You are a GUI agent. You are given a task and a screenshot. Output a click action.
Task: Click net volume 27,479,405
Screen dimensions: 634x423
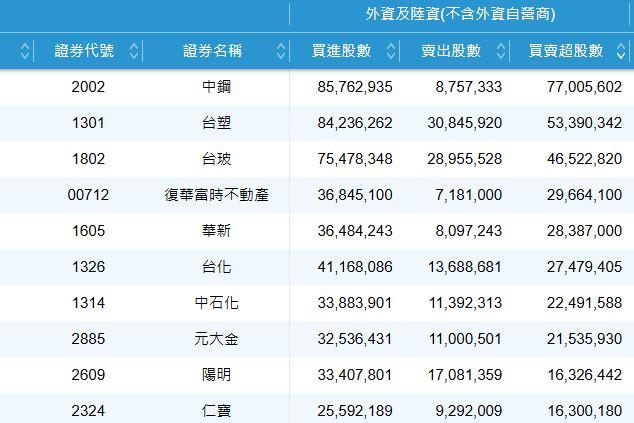[x=585, y=267]
